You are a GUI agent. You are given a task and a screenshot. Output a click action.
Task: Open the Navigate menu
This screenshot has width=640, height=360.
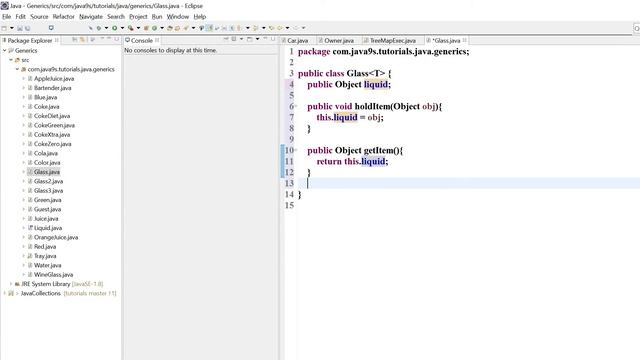pyautogui.click(x=91, y=17)
